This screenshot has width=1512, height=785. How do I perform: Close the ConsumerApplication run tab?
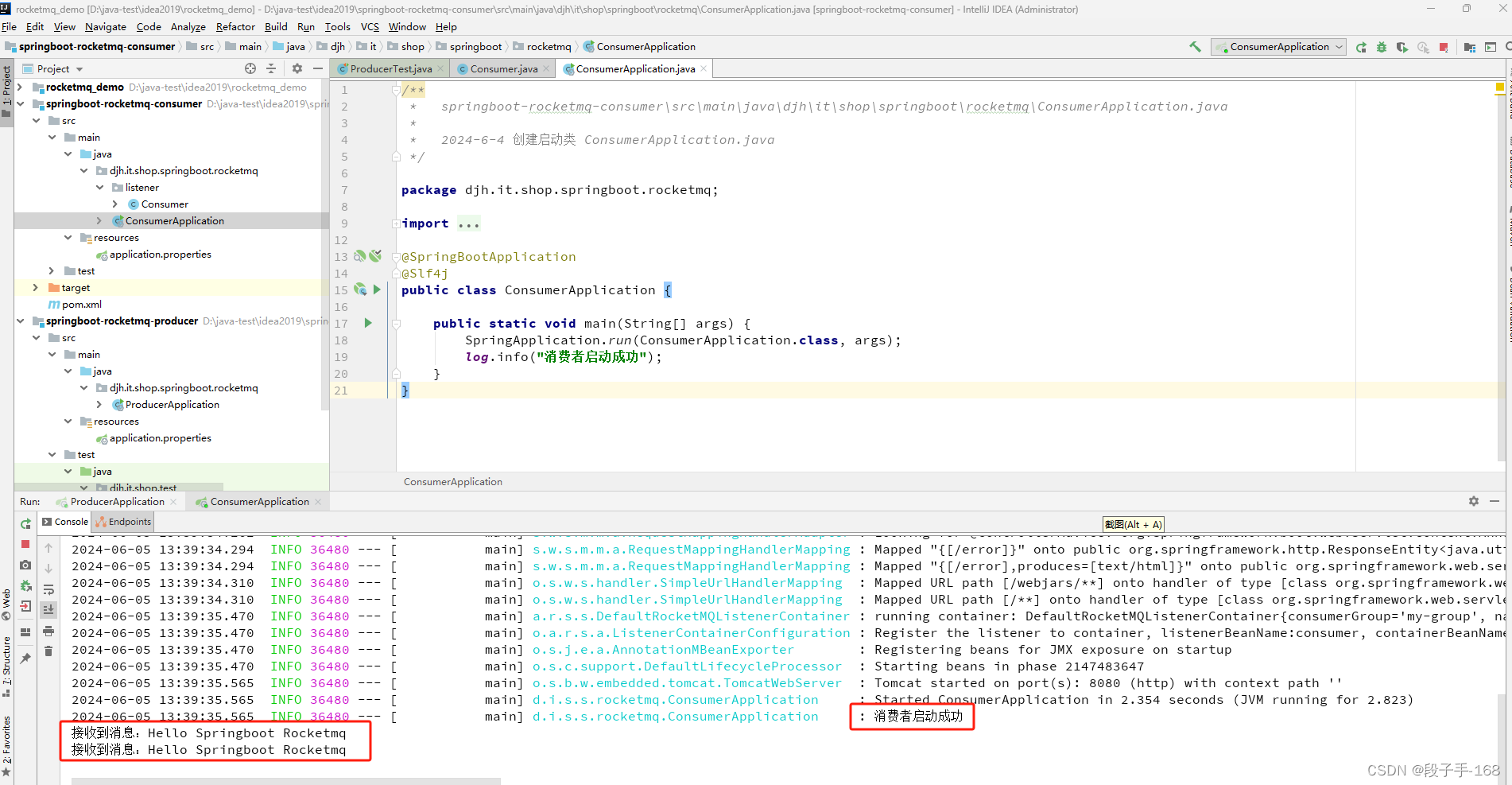tap(318, 501)
